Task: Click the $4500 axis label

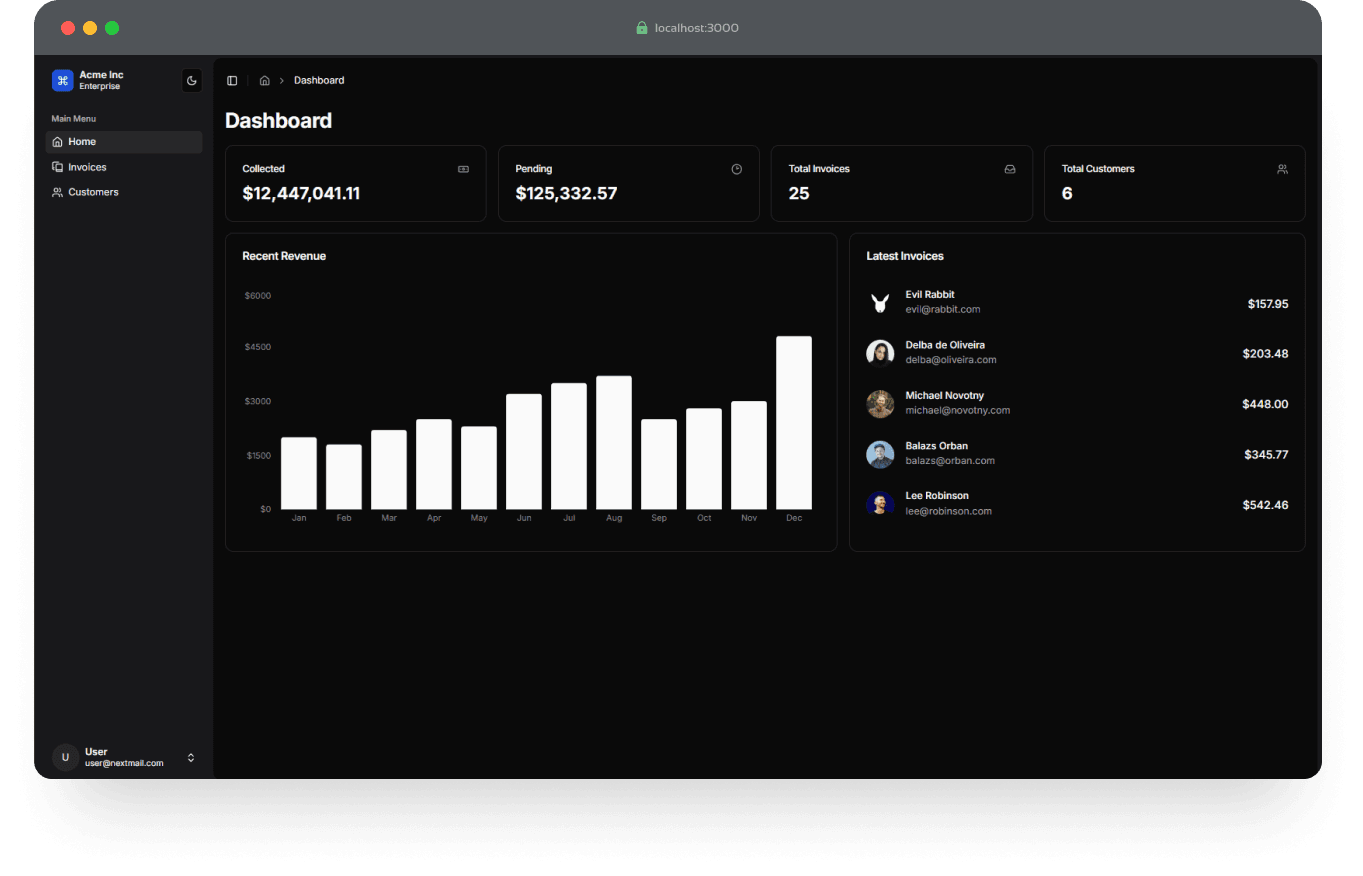Action: (x=258, y=347)
